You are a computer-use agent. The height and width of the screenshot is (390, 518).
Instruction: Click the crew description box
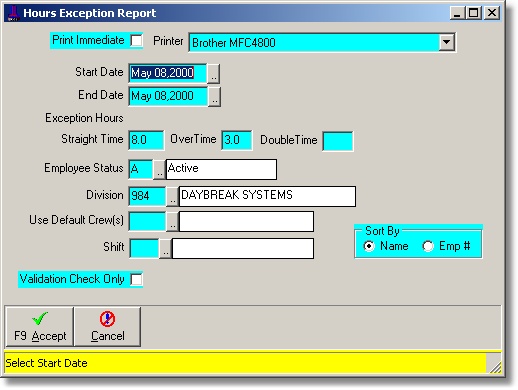coord(246,221)
